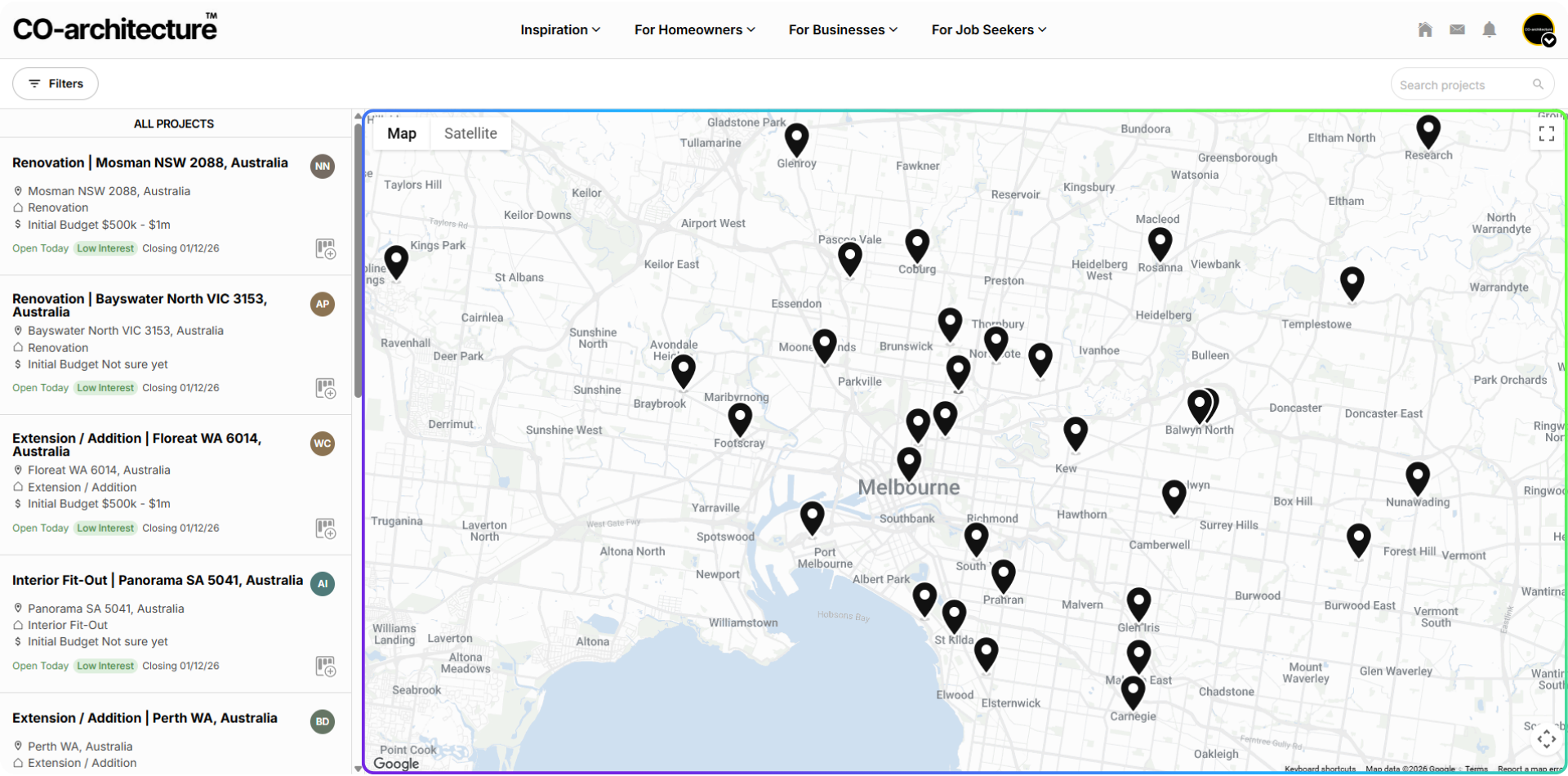Viewport: 1568px width, 776px height.
Task: Click the profile avatar in header
Action: point(1539,30)
